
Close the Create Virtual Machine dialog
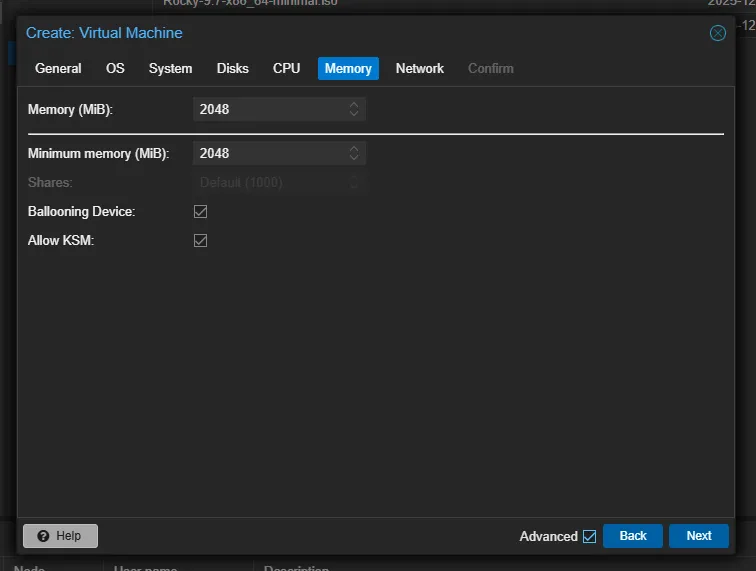point(717,33)
